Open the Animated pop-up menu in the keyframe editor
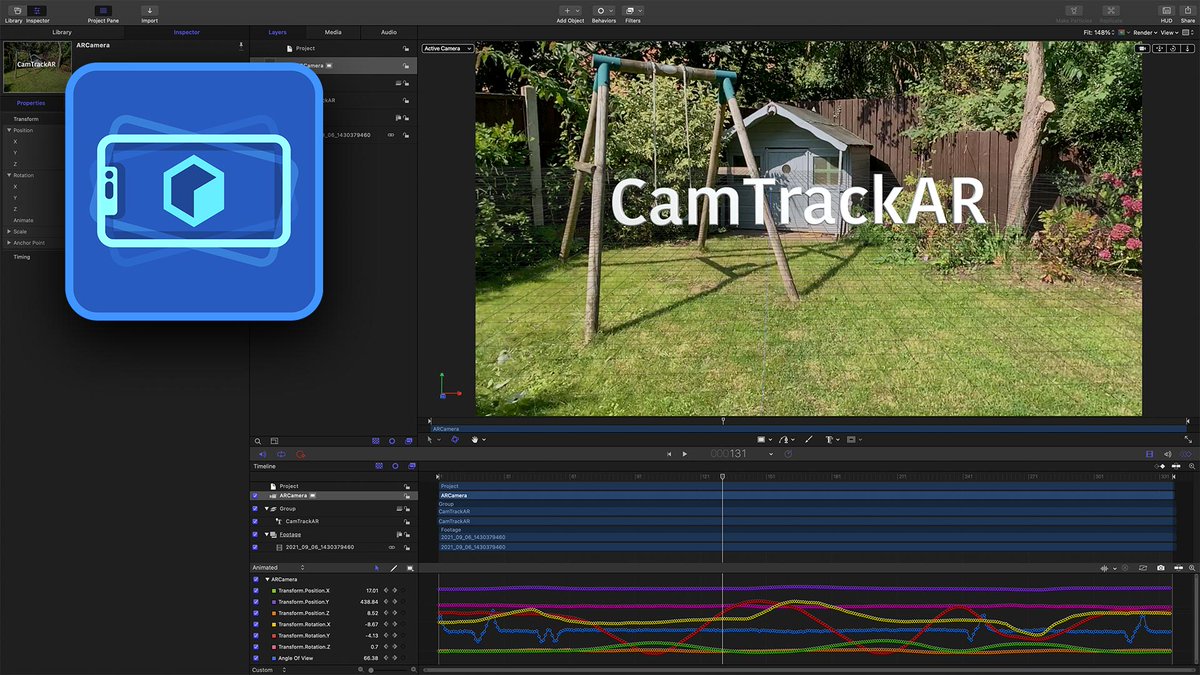This screenshot has height=675, width=1200. [272, 567]
